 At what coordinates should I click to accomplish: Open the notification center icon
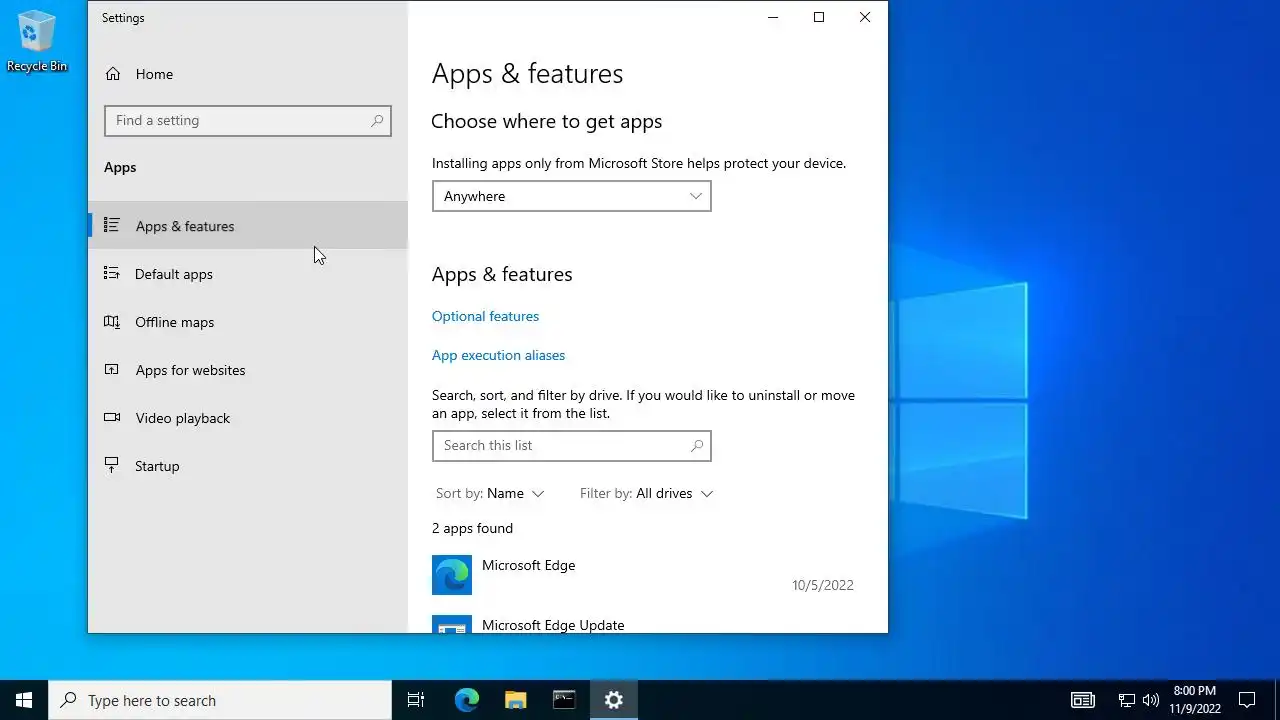pos(1247,700)
